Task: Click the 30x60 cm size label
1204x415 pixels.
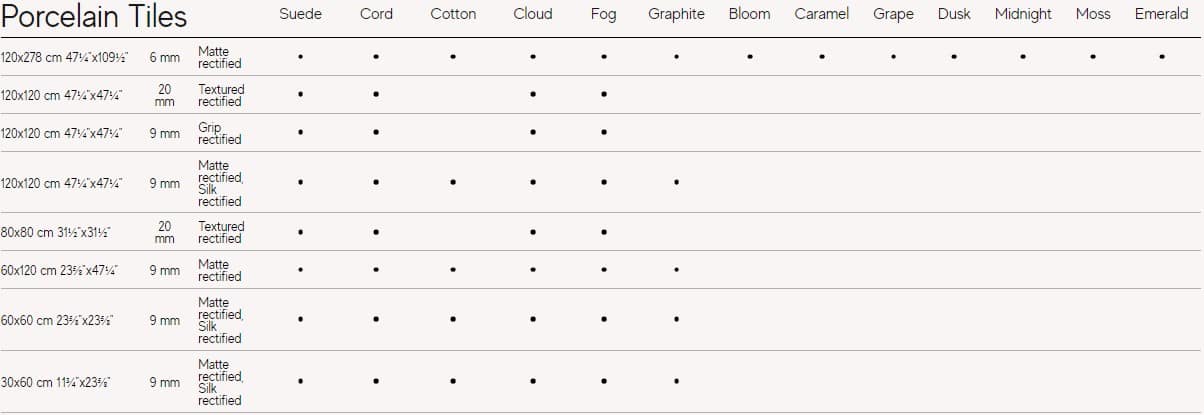Action: pyautogui.click(x=55, y=382)
